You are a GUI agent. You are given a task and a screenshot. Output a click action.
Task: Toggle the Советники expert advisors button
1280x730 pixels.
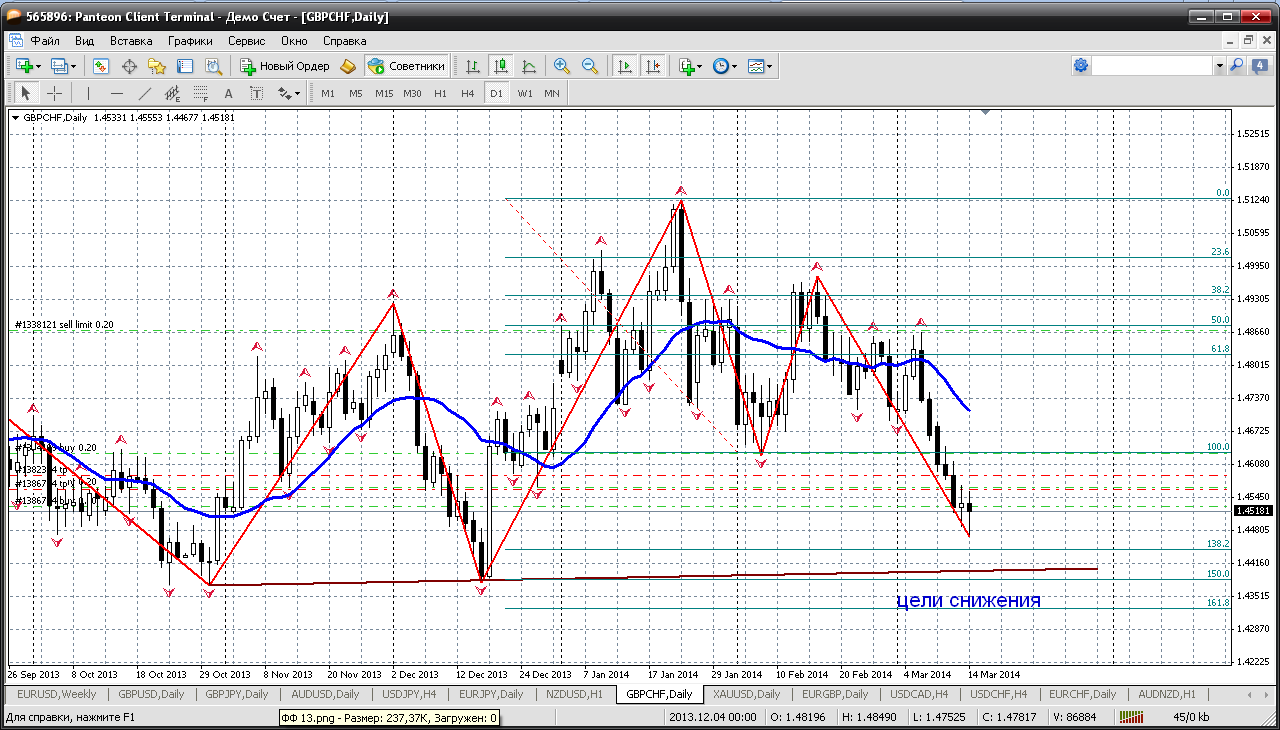(406, 66)
